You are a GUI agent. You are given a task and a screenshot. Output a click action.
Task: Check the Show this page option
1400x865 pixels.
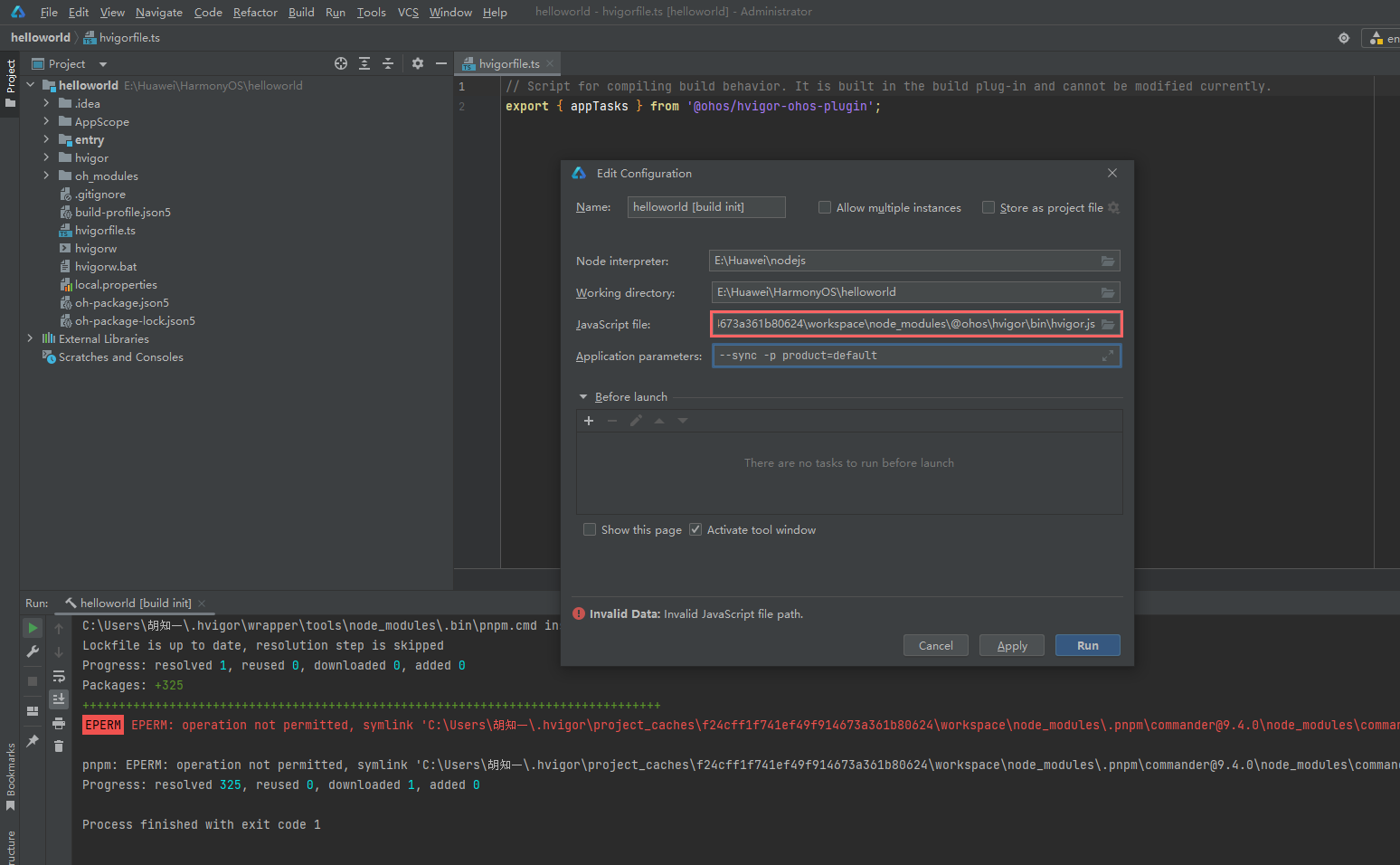coord(590,529)
